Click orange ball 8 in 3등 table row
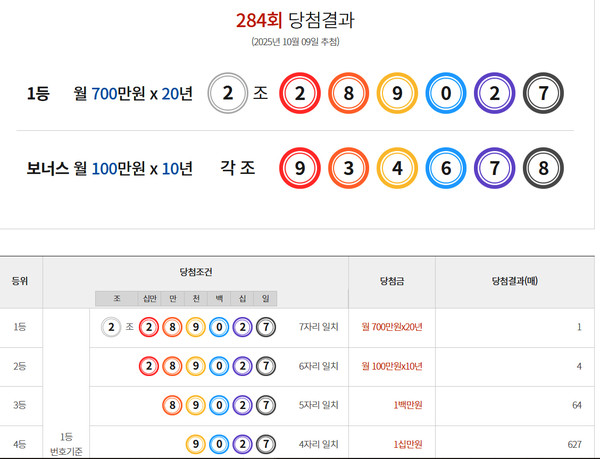 172,405
